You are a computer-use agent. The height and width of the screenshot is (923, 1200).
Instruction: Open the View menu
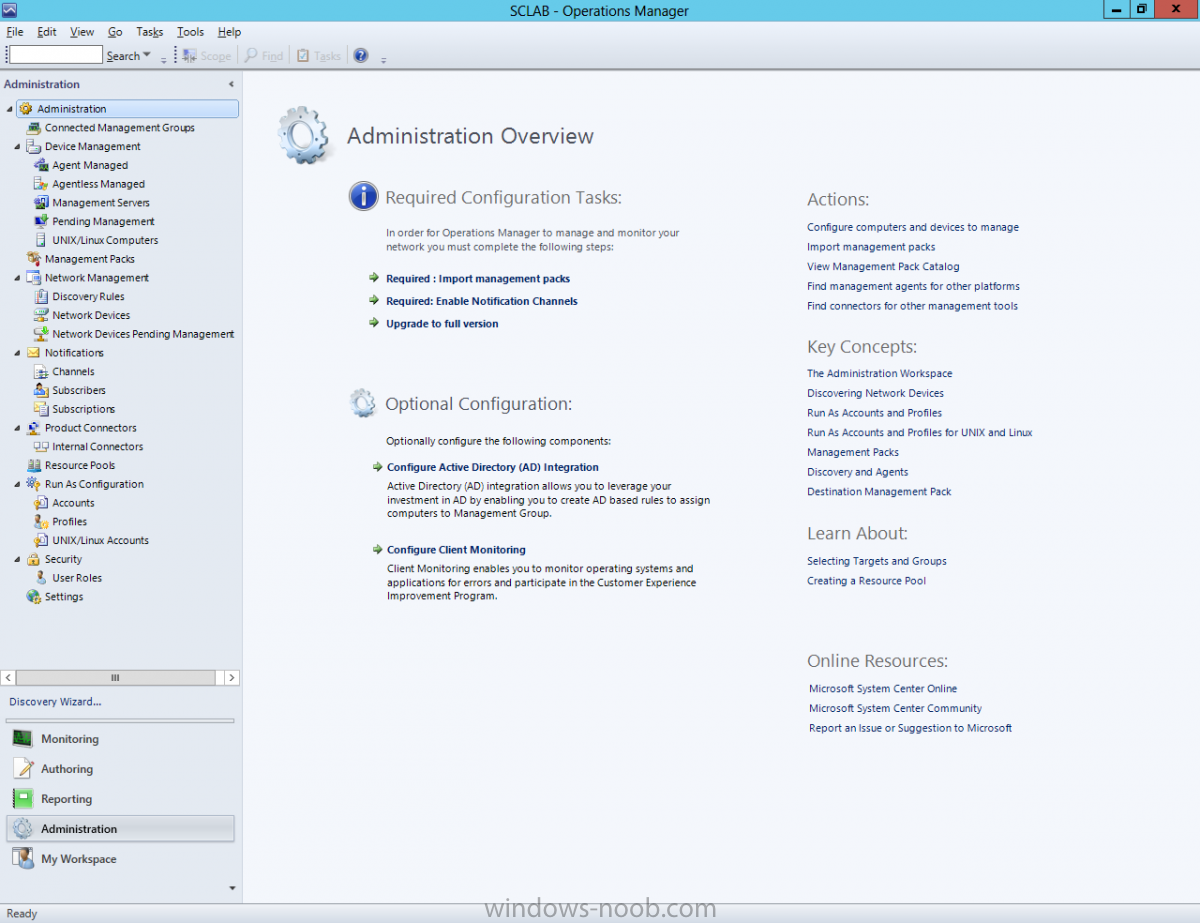click(x=82, y=32)
